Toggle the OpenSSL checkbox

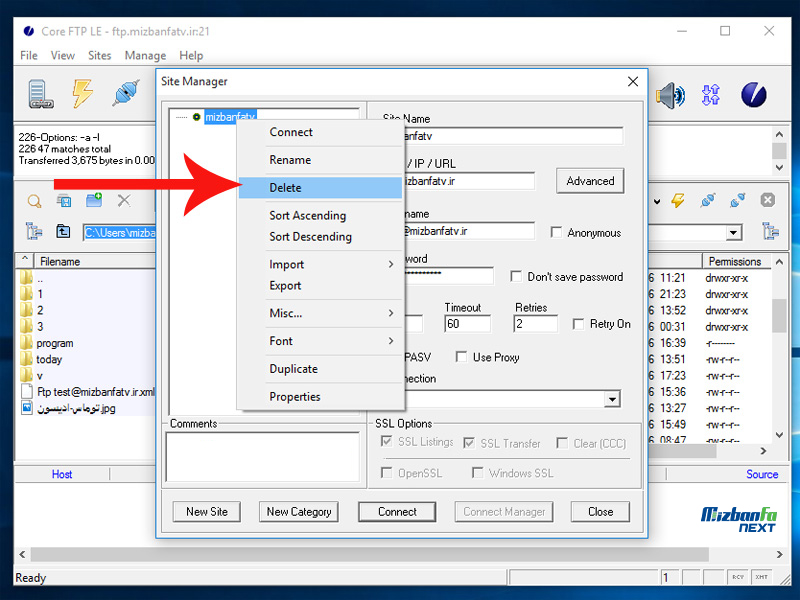point(387,473)
